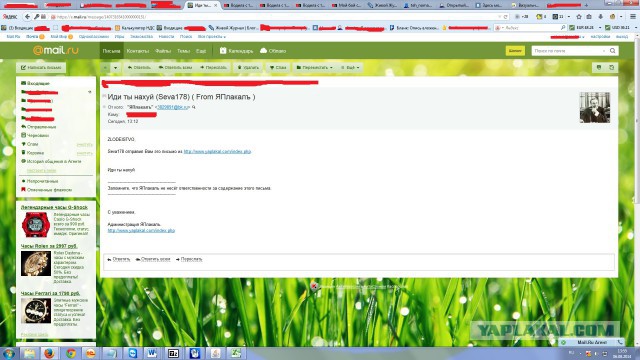Screen dimensions: 640x360
Task: Click the red G-Shock watch ad image
Action: (x=36, y=224)
